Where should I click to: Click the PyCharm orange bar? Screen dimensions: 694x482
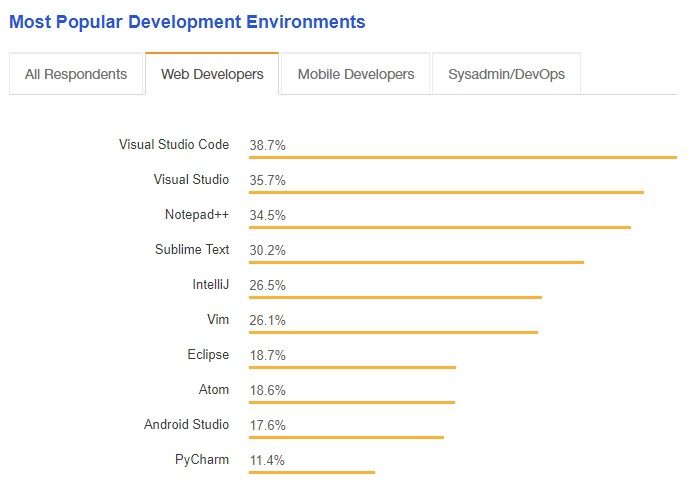pyautogui.click(x=312, y=472)
